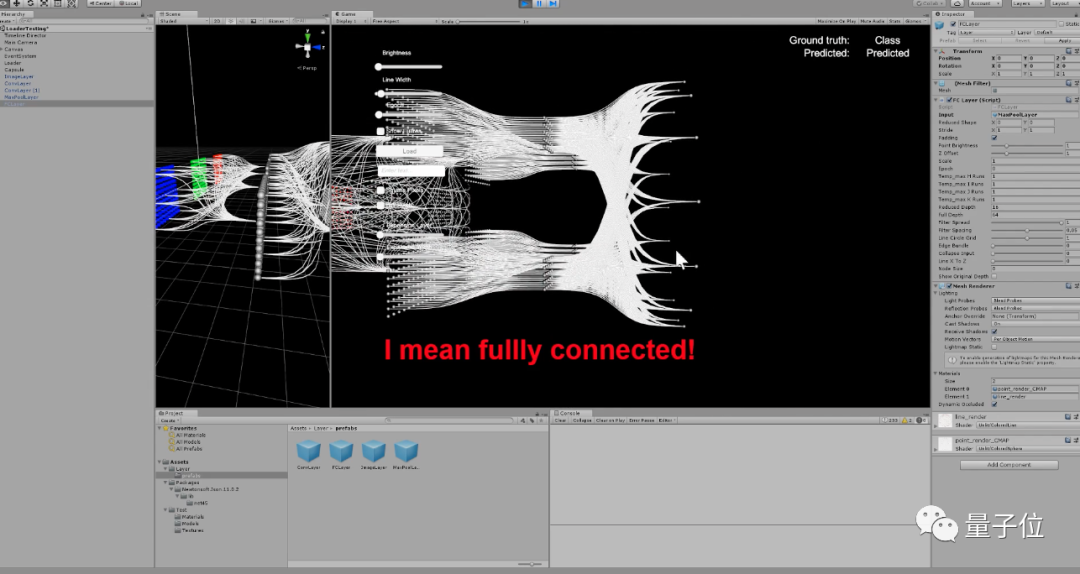Open the MaxPoolLayer prefab asset
Screen dimensions: 1080x574
pos(406,455)
